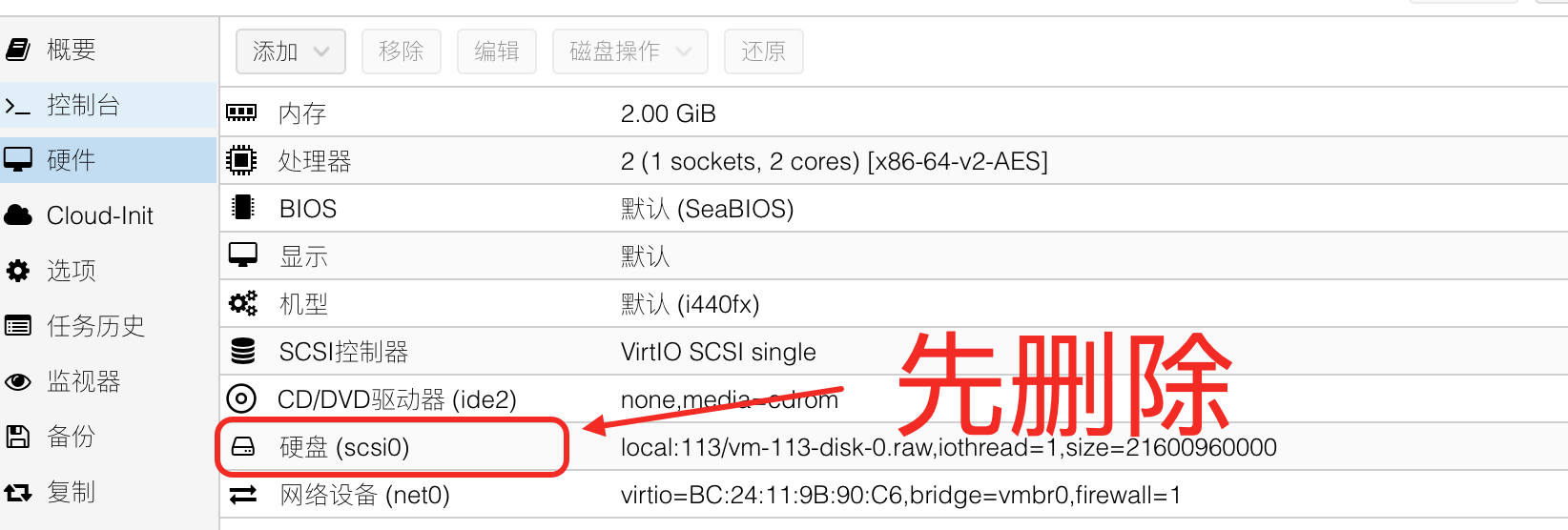Click the BIOS chip icon
The height and width of the screenshot is (530, 1568).
pyautogui.click(x=243, y=208)
